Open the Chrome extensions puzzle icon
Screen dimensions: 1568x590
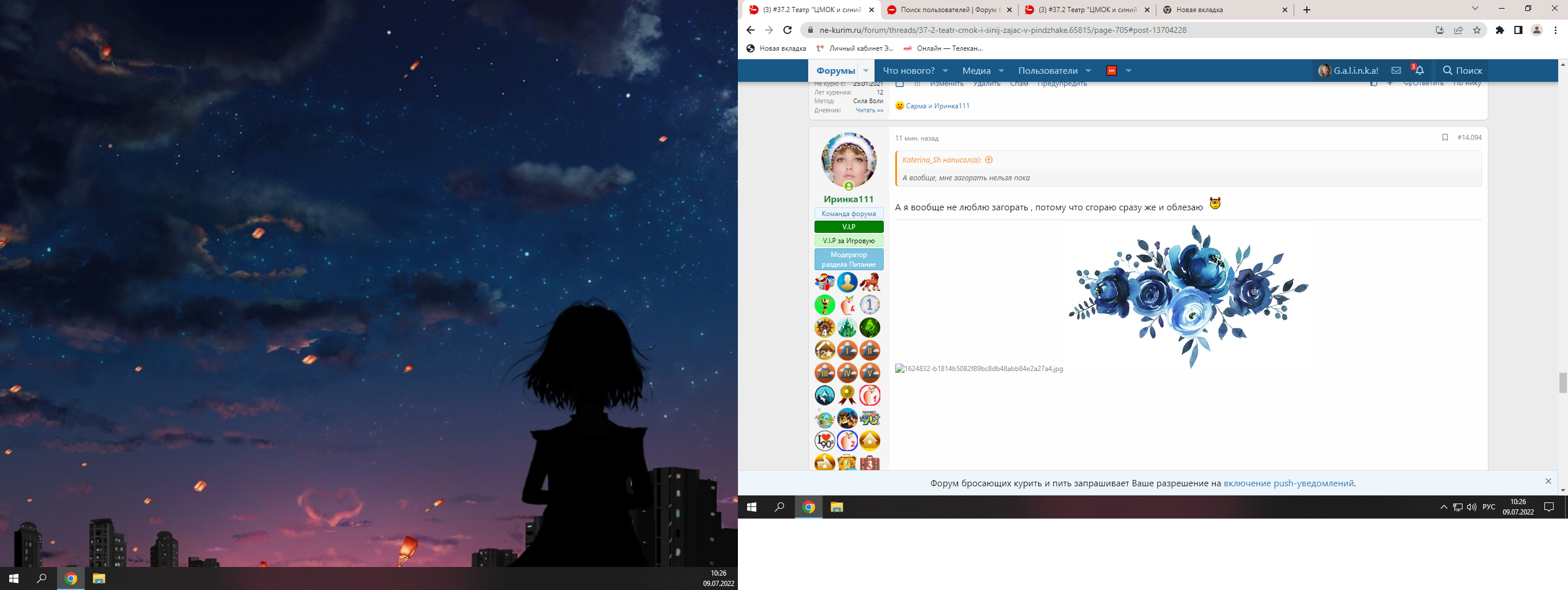(x=1500, y=30)
